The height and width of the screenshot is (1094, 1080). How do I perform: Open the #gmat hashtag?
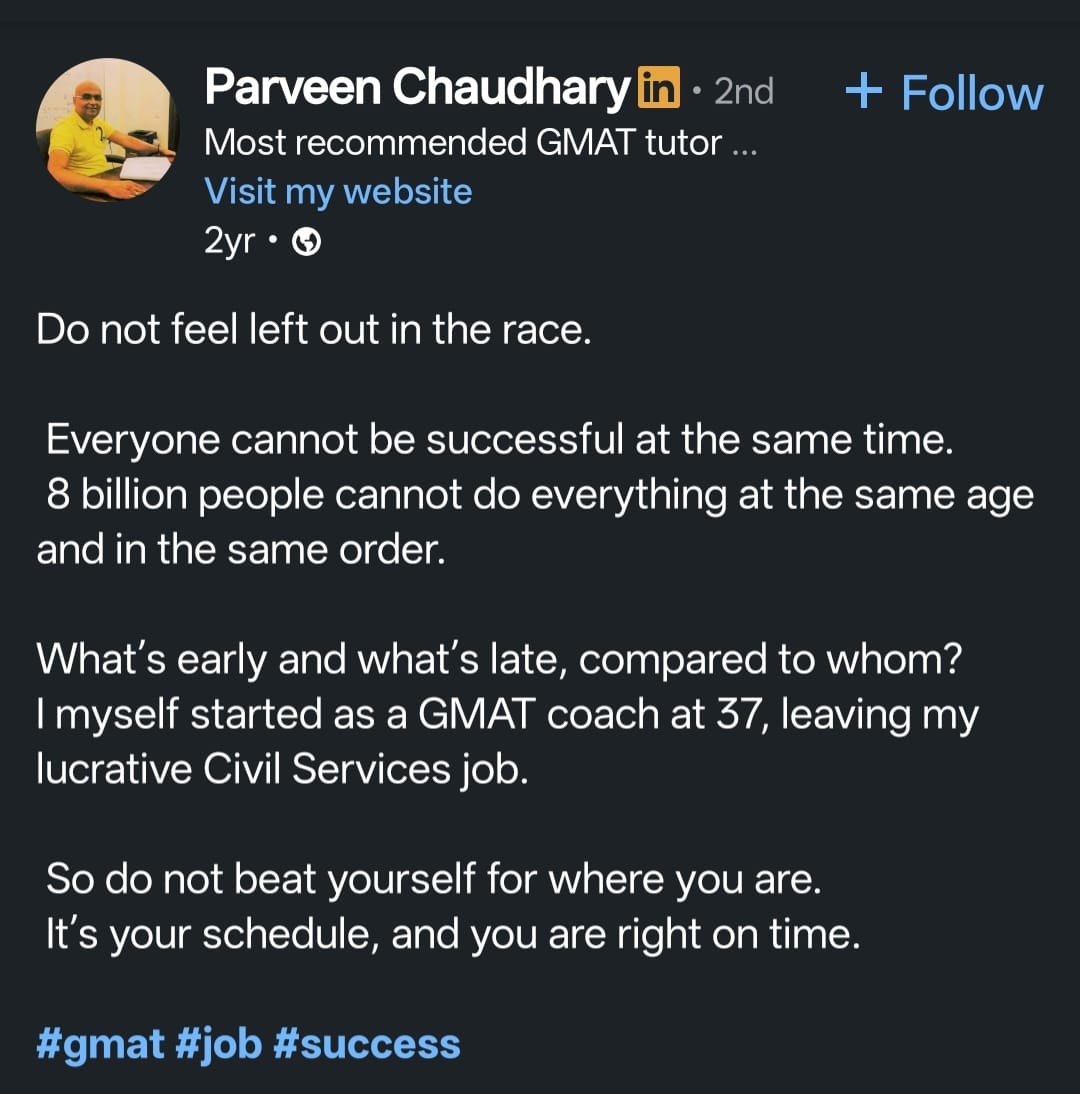(99, 1044)
